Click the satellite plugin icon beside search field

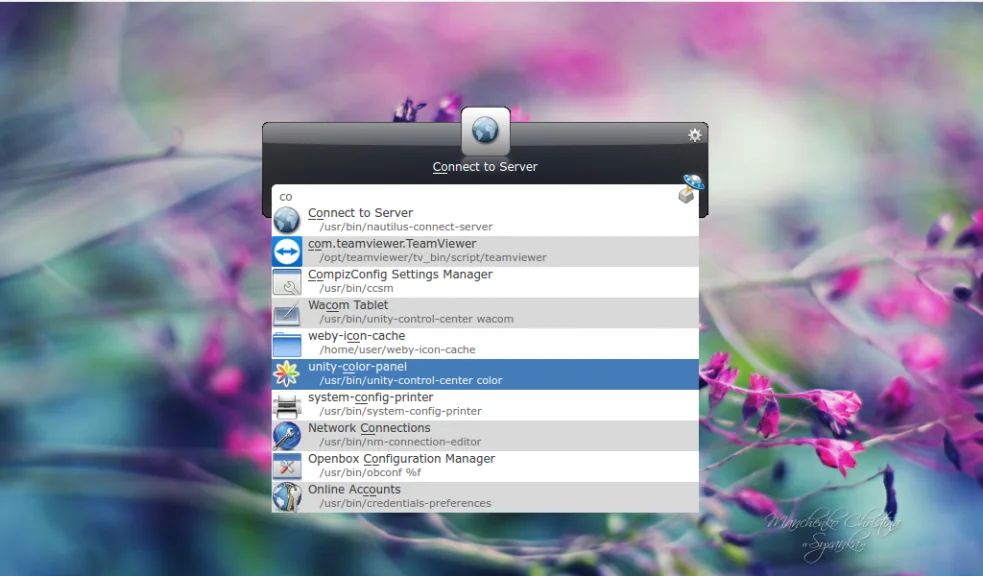pyautogui.click(x=691, y=189)
